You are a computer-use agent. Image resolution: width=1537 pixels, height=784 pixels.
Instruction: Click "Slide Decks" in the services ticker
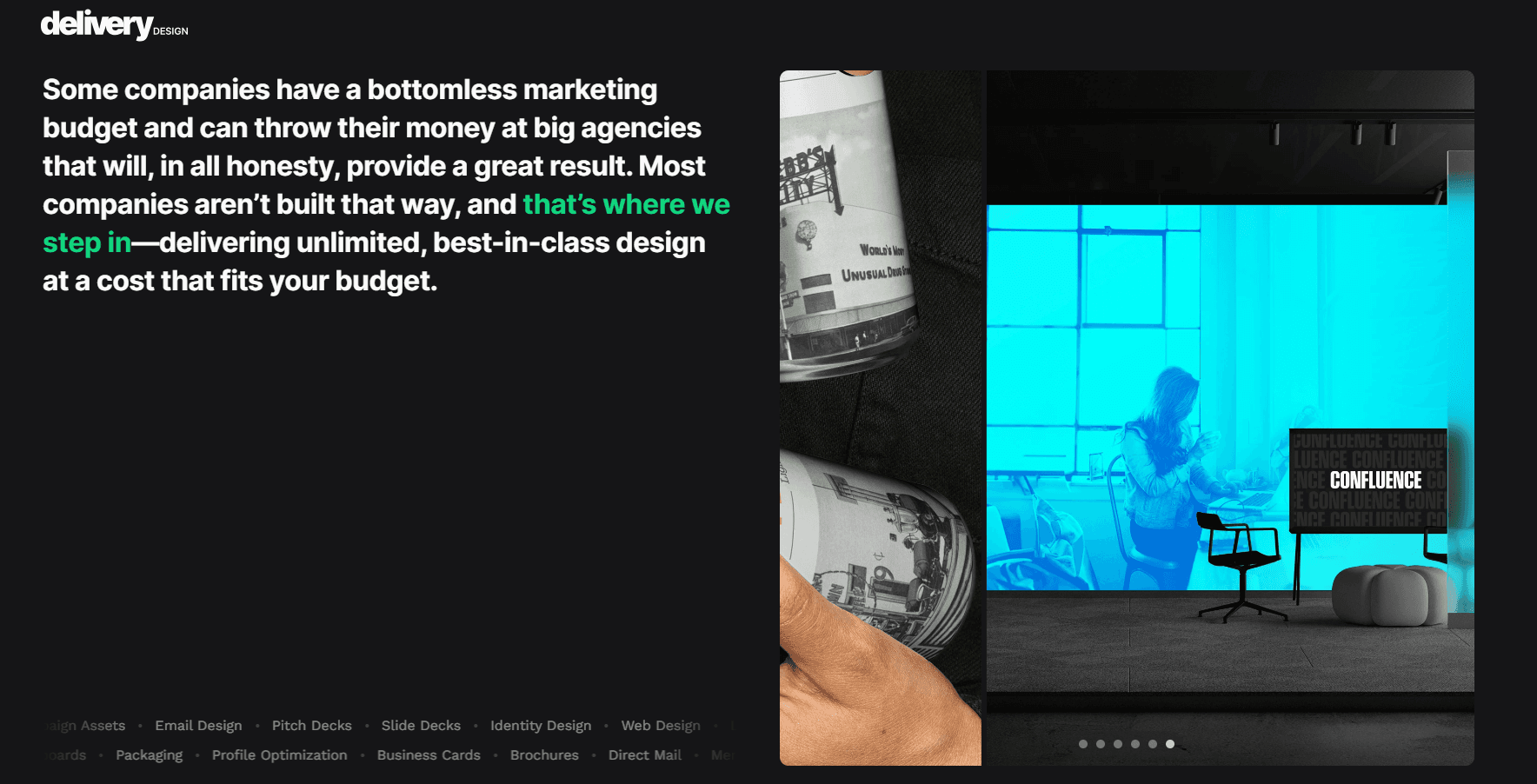tap(421, 726)
